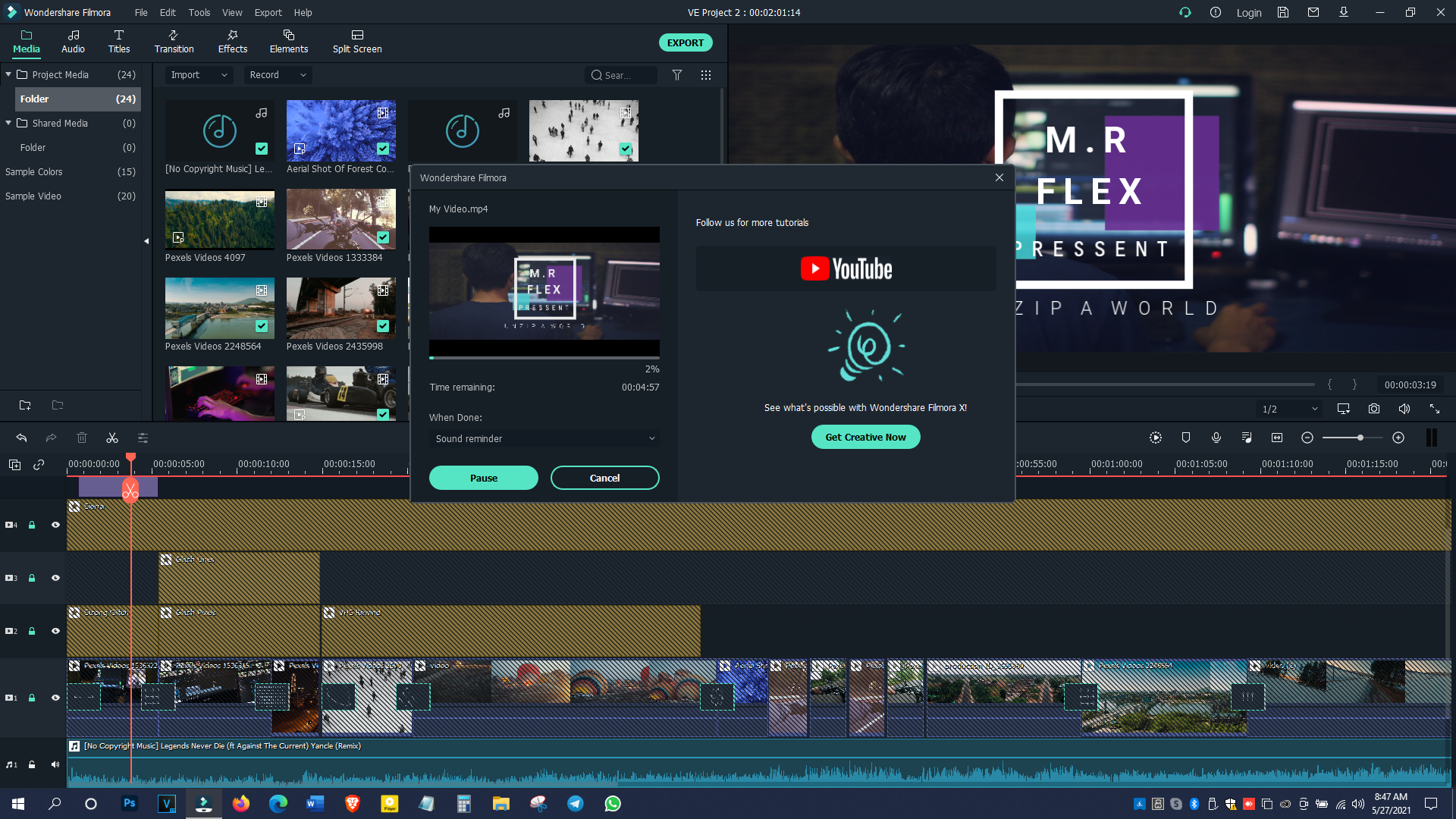Switch media panel to grid view icon
Viewport: 1456px width, 819px height.
[x=706, y=75]
